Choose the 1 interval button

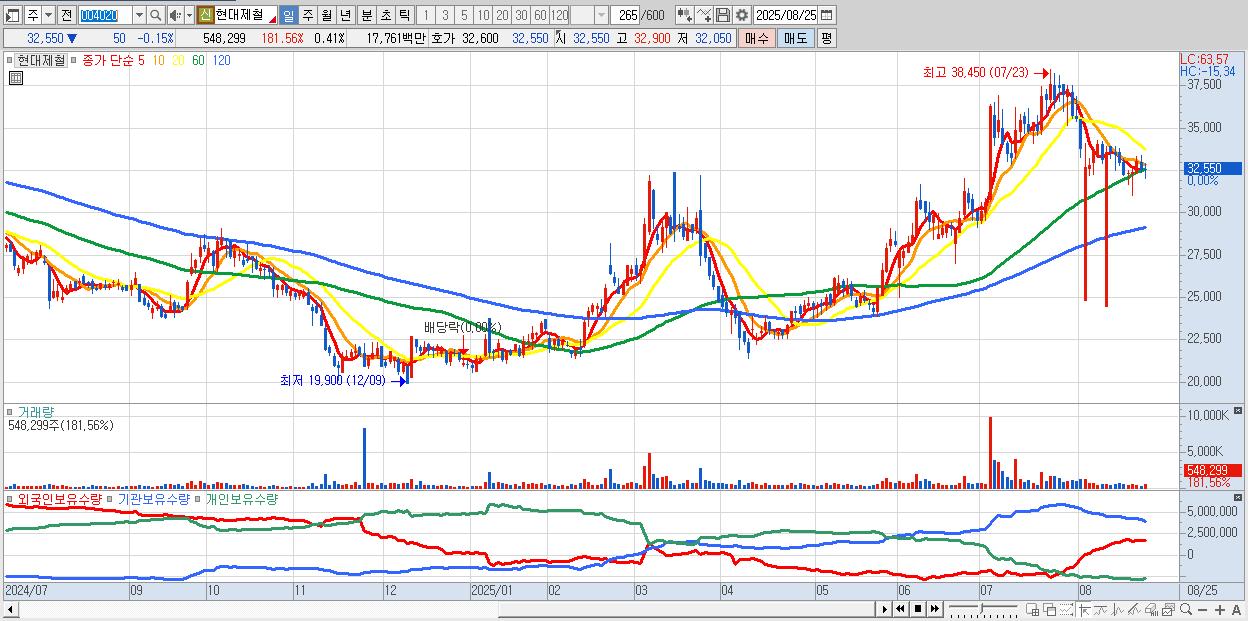click(x=426, y=15)
